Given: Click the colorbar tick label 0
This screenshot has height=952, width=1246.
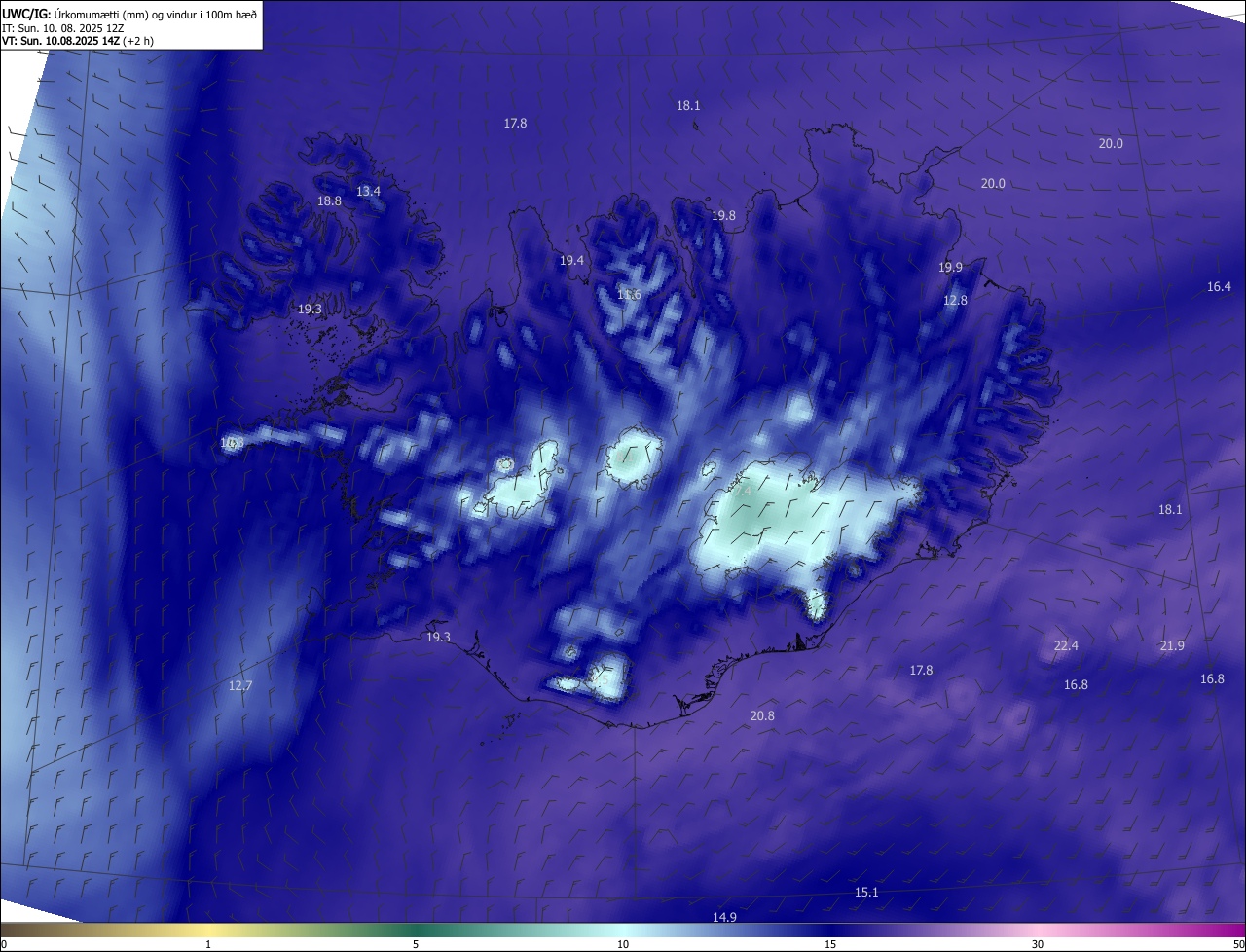Looking at the screenshot, I should point(4,944).
